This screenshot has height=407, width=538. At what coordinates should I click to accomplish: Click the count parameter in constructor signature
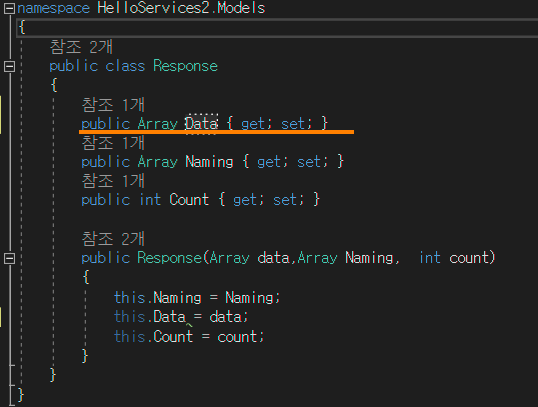469,258
